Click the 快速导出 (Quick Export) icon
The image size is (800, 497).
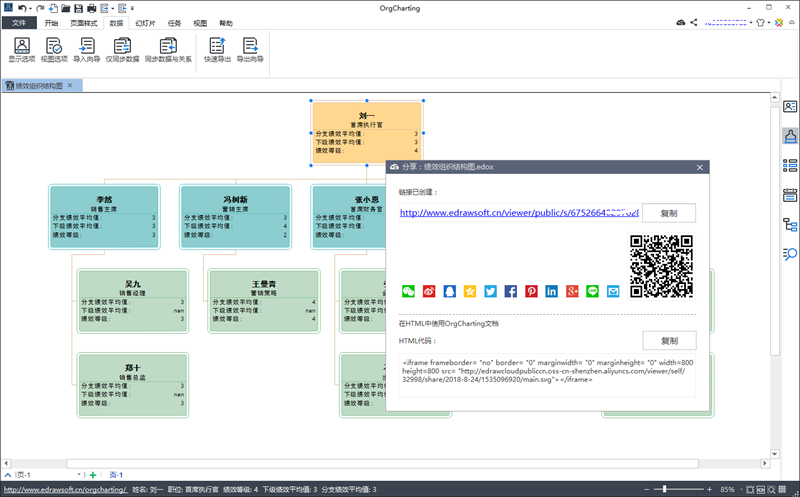coord(217,50)
